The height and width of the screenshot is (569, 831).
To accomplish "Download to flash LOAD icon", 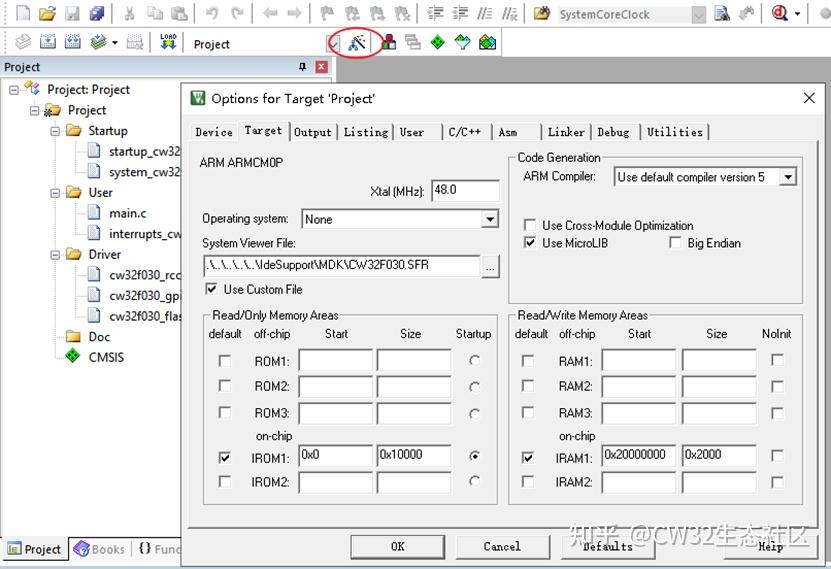I will pyautogui.click(x=168, y=42).
